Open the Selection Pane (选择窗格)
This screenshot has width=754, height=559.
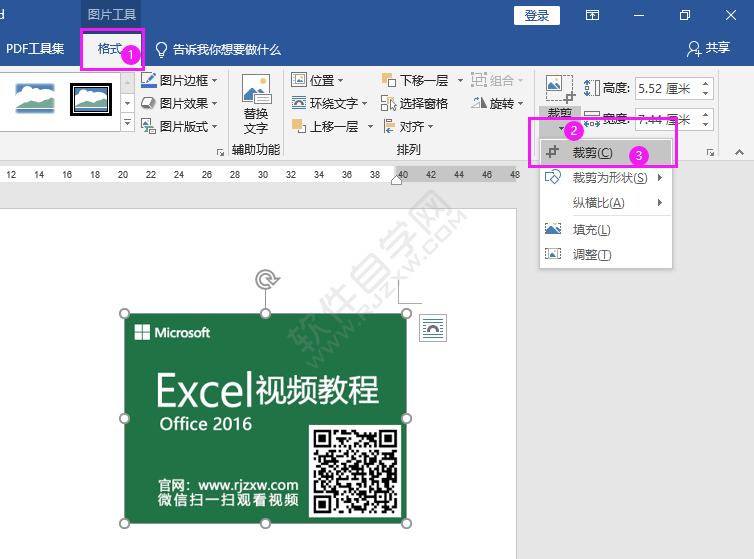click(x=415, y=103)
